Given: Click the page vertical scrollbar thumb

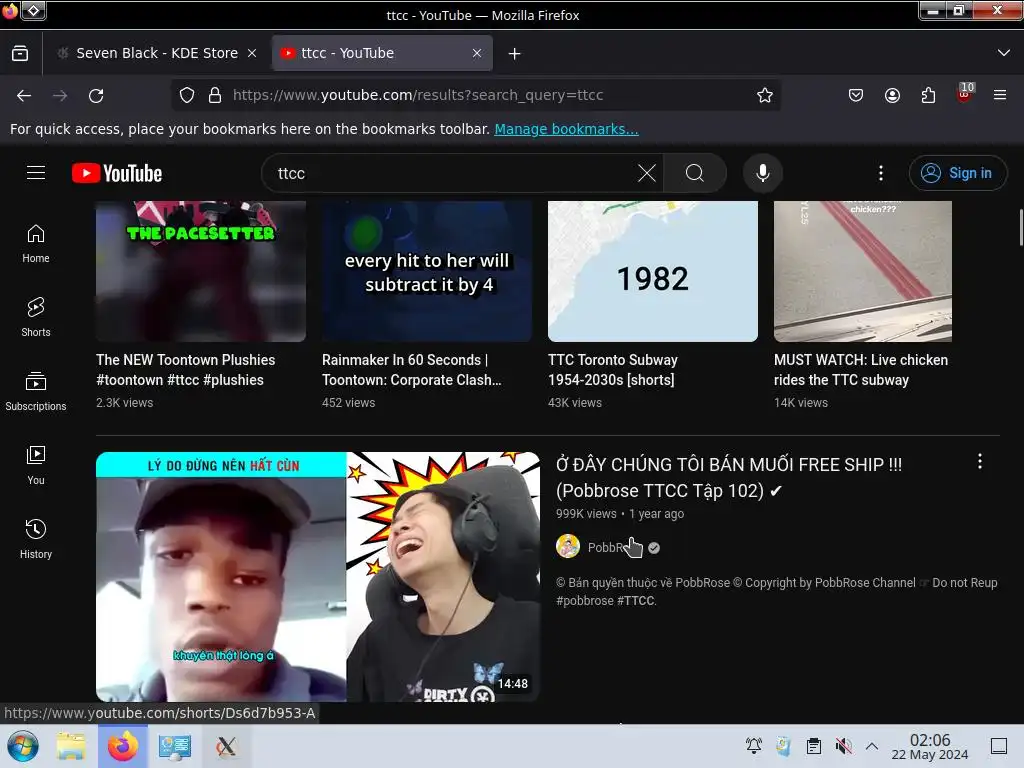Looking at the screenshot, I should point(1020,227).
